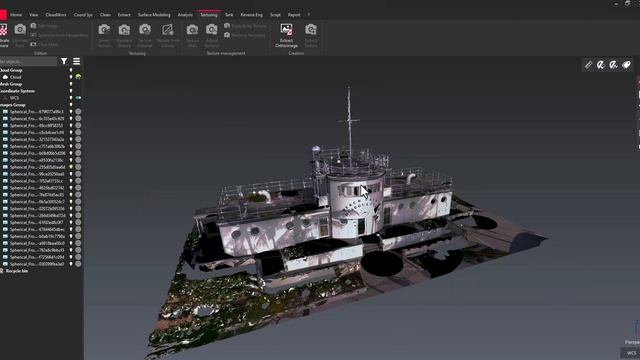
Task: Select Coordinate System tree node
Action: click(x=18, y=91)
